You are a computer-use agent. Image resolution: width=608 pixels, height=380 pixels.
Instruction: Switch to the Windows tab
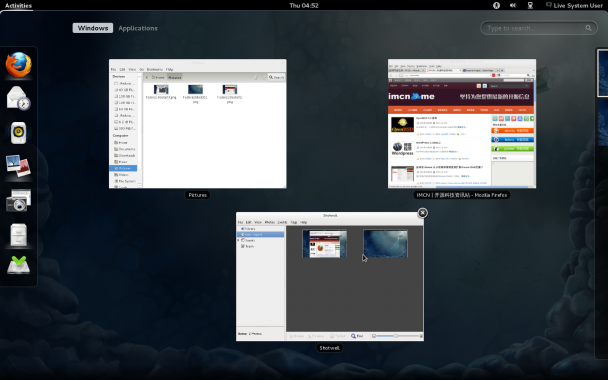tap(93, 28)
